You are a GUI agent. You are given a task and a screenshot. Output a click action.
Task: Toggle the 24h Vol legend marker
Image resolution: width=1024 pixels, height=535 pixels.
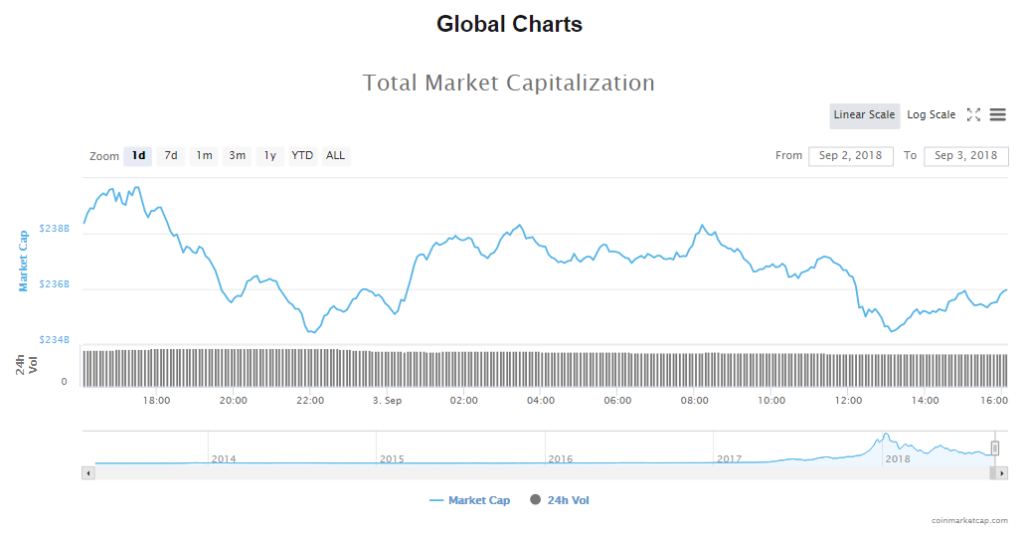(x=535, y=500)
